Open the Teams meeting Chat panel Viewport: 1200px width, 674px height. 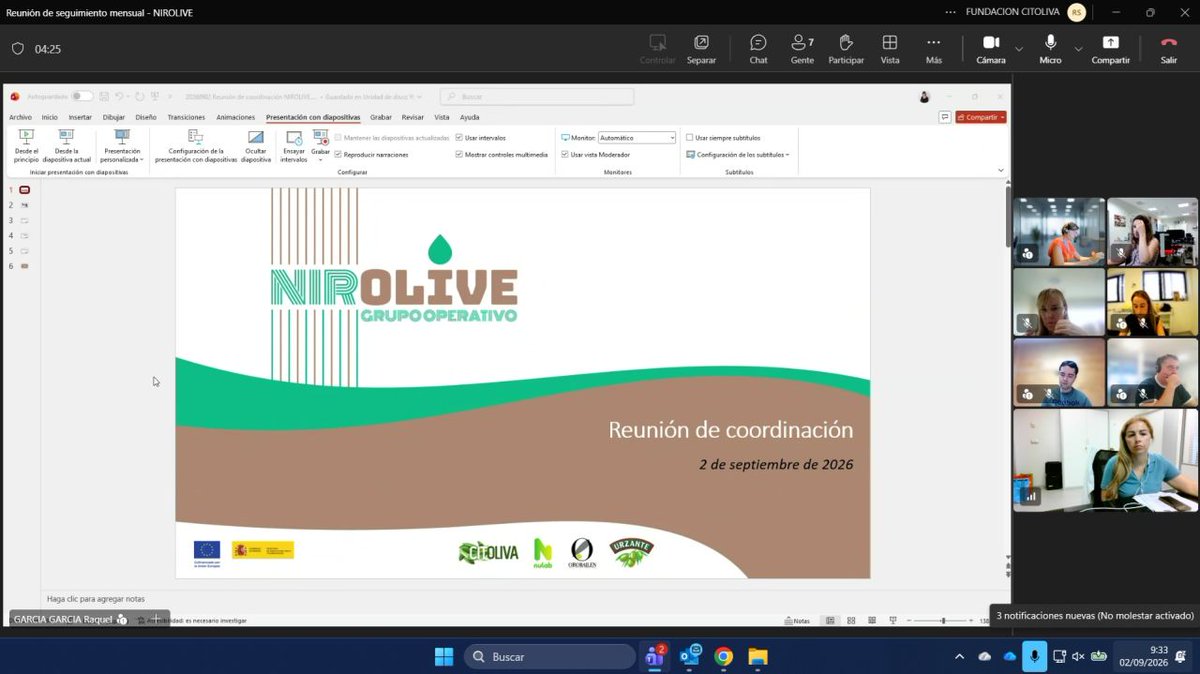tap(758, 49)
